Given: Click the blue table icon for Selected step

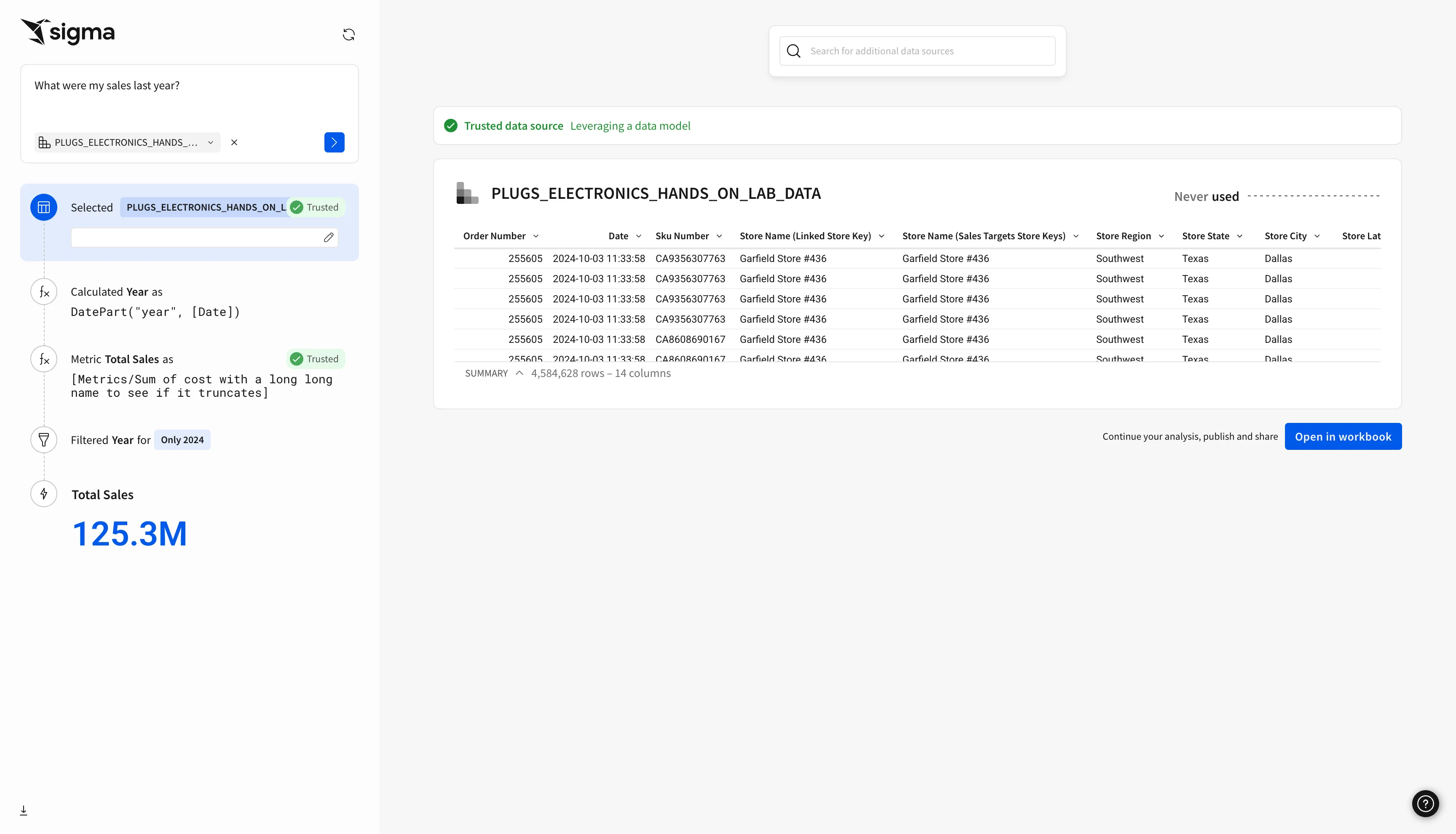Looking at the screenshot, I should pyautogui.click(x=43, y=207).
